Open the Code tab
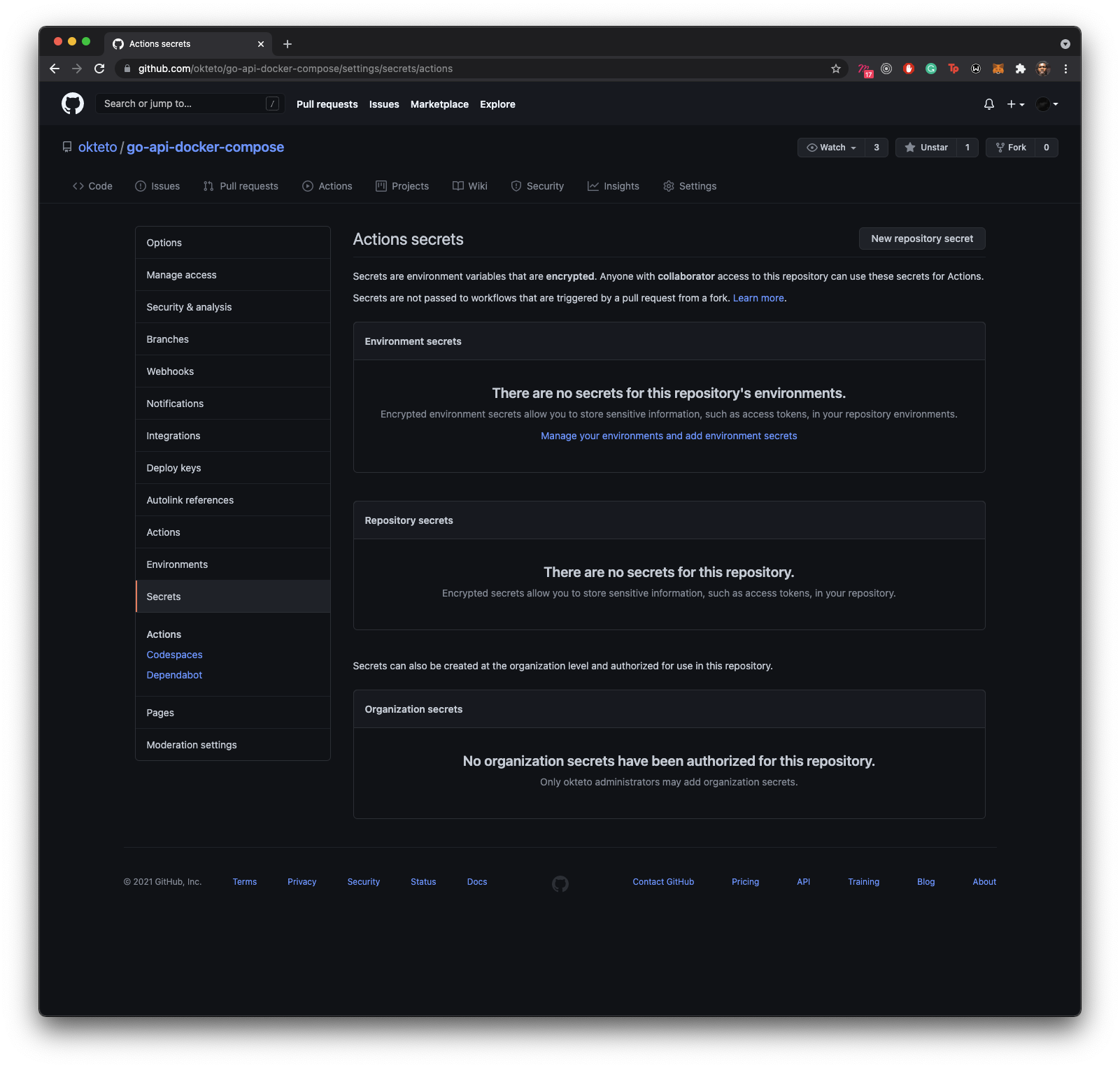This screenshot has width=1120, height=1068. 92,186
